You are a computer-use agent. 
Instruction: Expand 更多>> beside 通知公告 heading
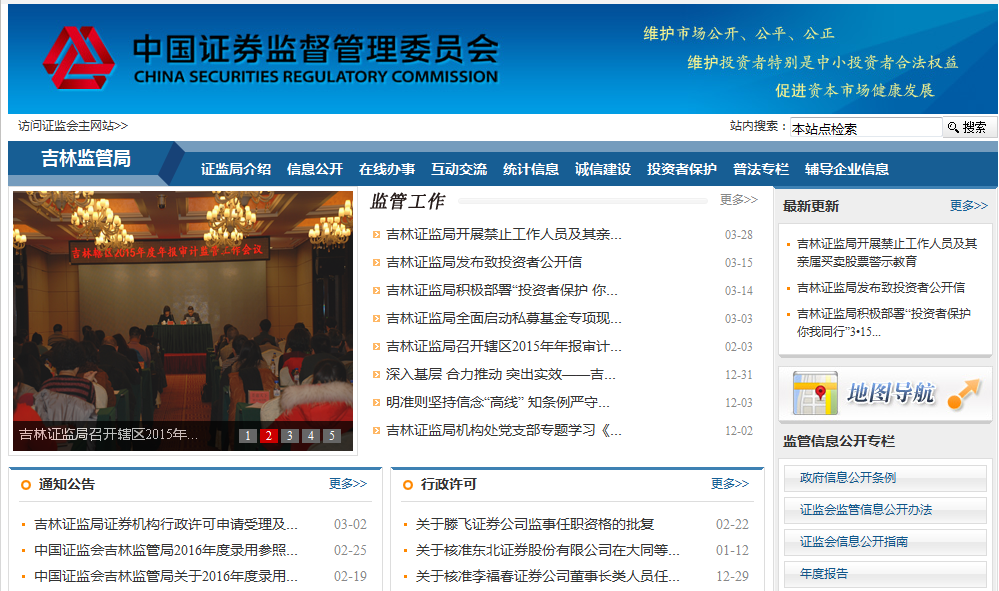coord(347,484)
